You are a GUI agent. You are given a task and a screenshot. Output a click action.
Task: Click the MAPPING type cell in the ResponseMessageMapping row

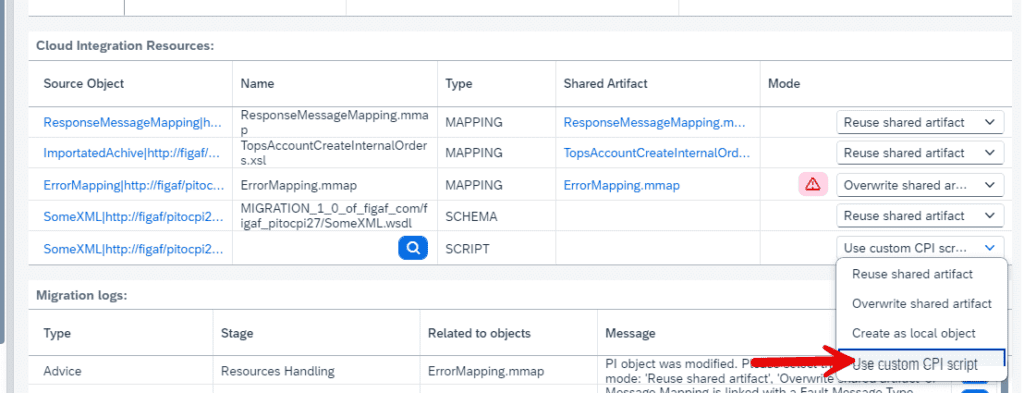473,122
